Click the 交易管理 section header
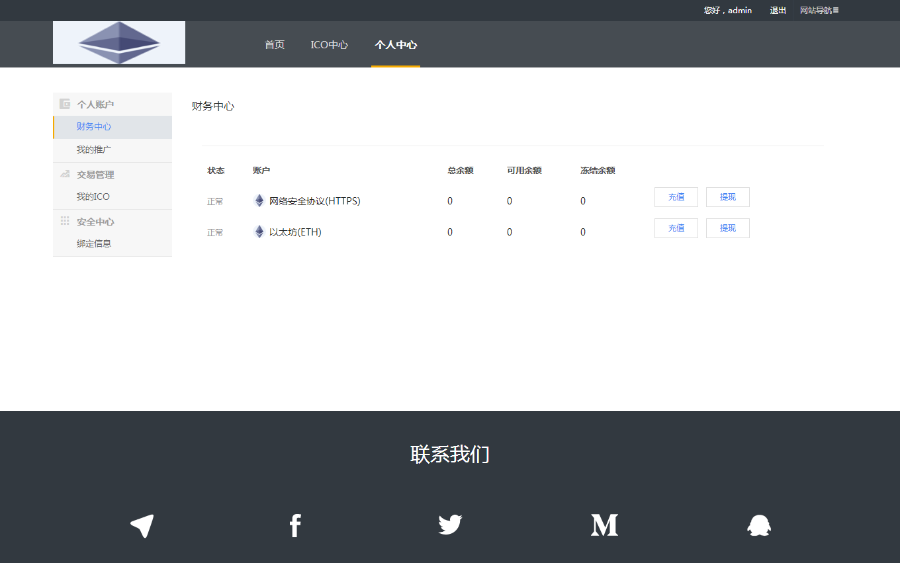The height and width of the screenshot is (563, 900). tap(95, 174)
